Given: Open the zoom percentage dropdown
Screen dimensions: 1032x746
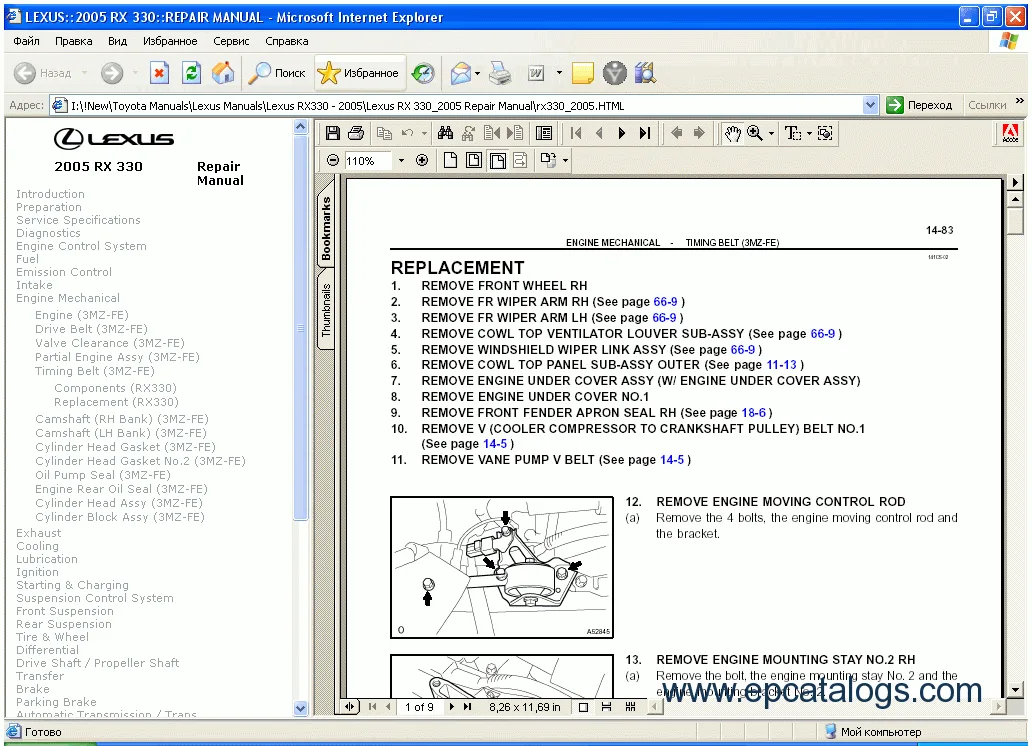Looking at the screenshot, I should [x=401, y=160].
